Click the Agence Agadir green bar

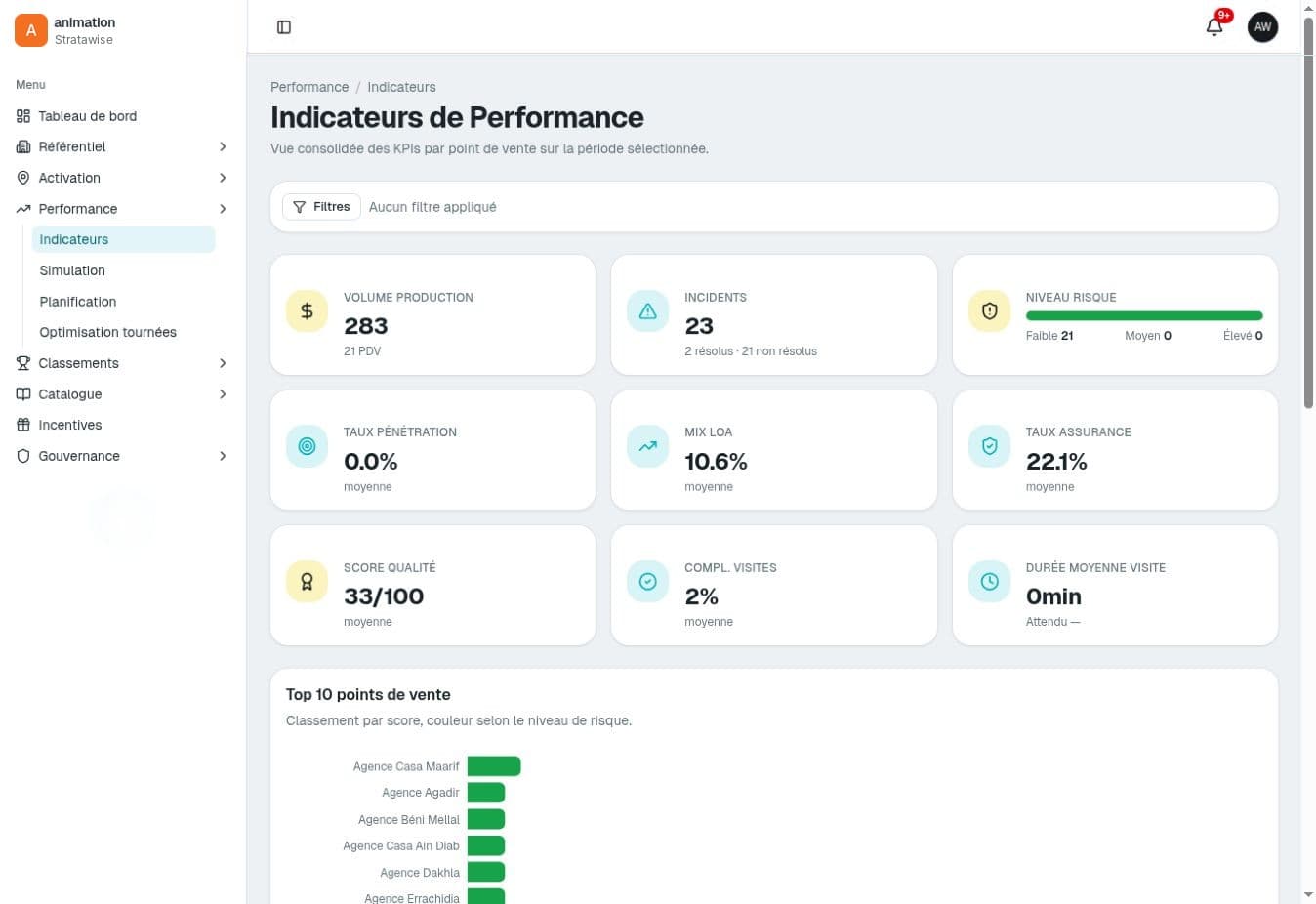(486, 793)
